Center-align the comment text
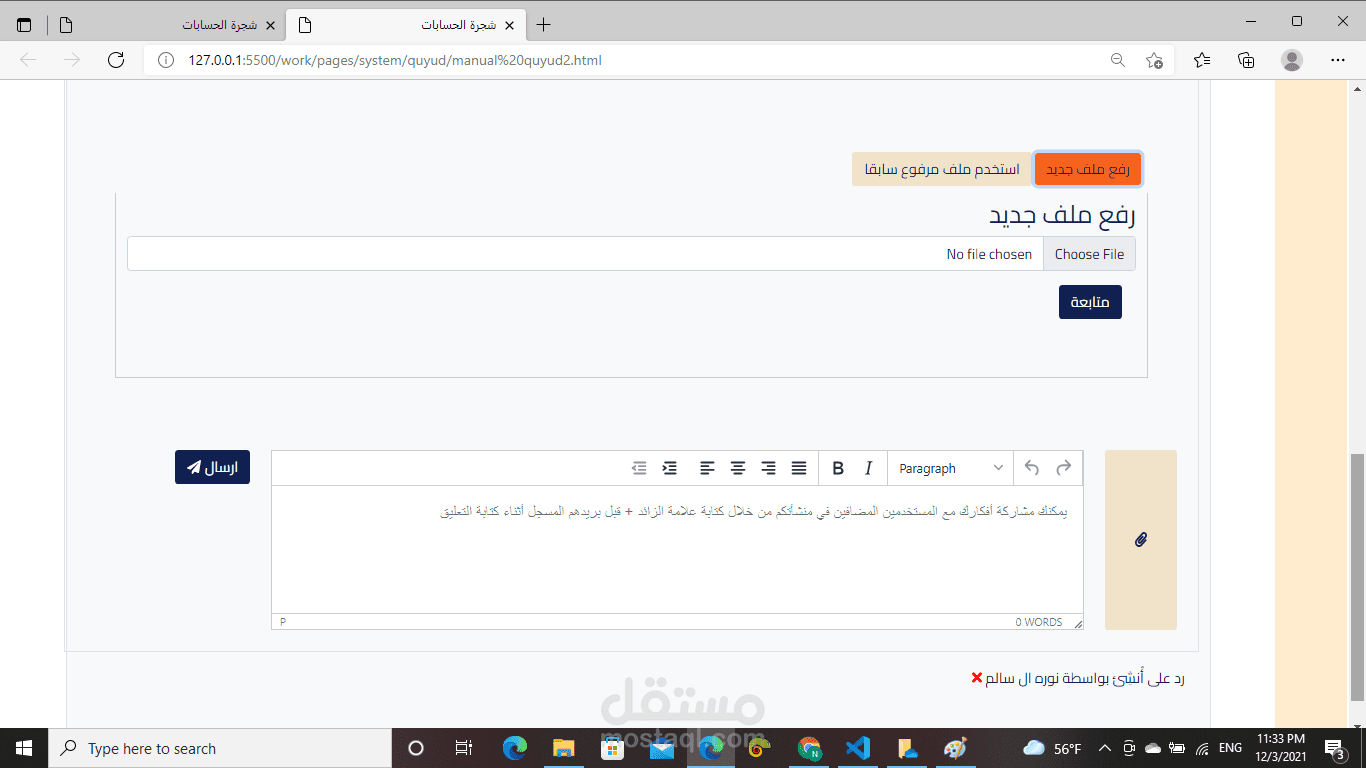 click(738, 468)
